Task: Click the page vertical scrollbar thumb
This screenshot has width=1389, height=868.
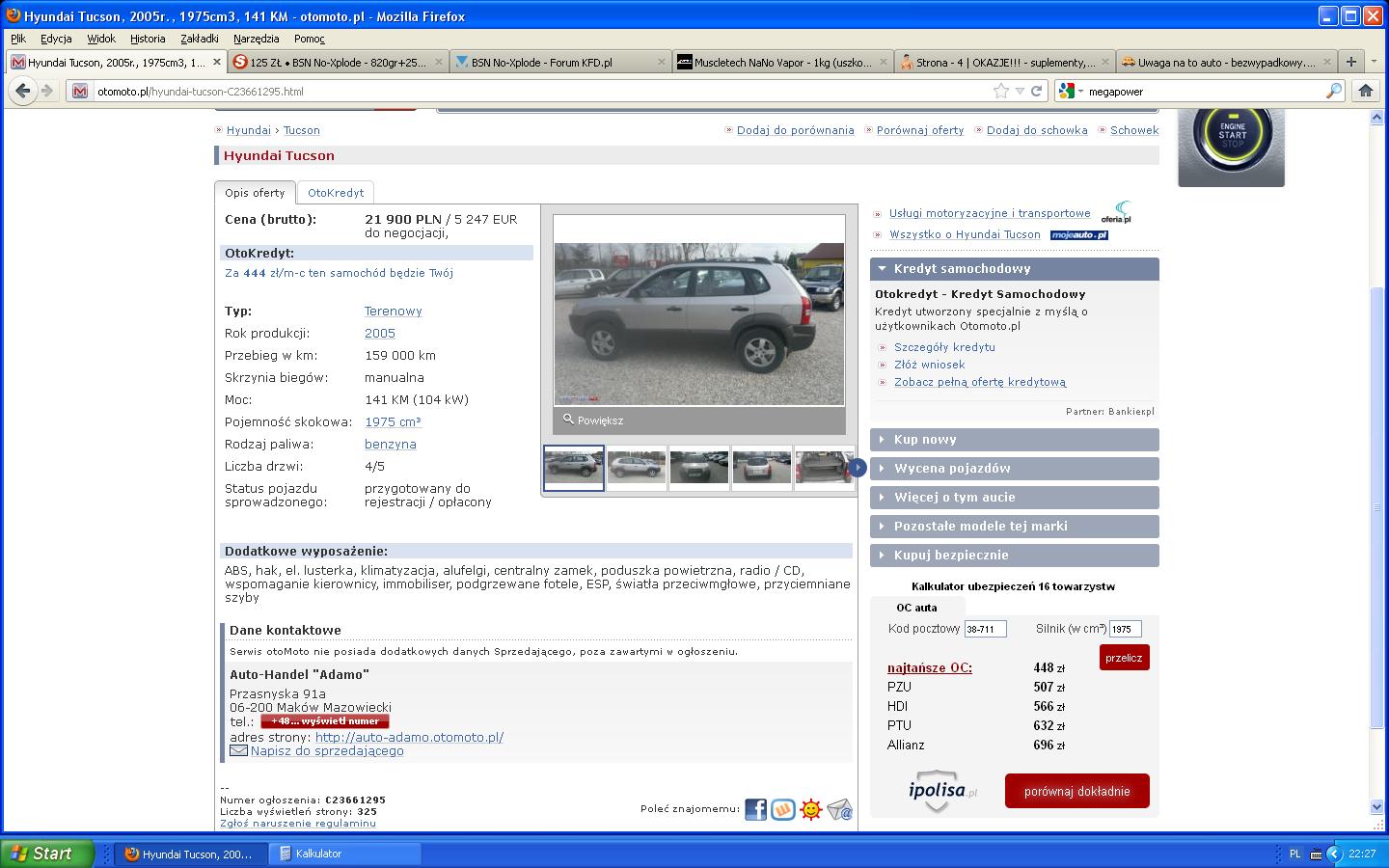Action: [x=1377, y=506]
